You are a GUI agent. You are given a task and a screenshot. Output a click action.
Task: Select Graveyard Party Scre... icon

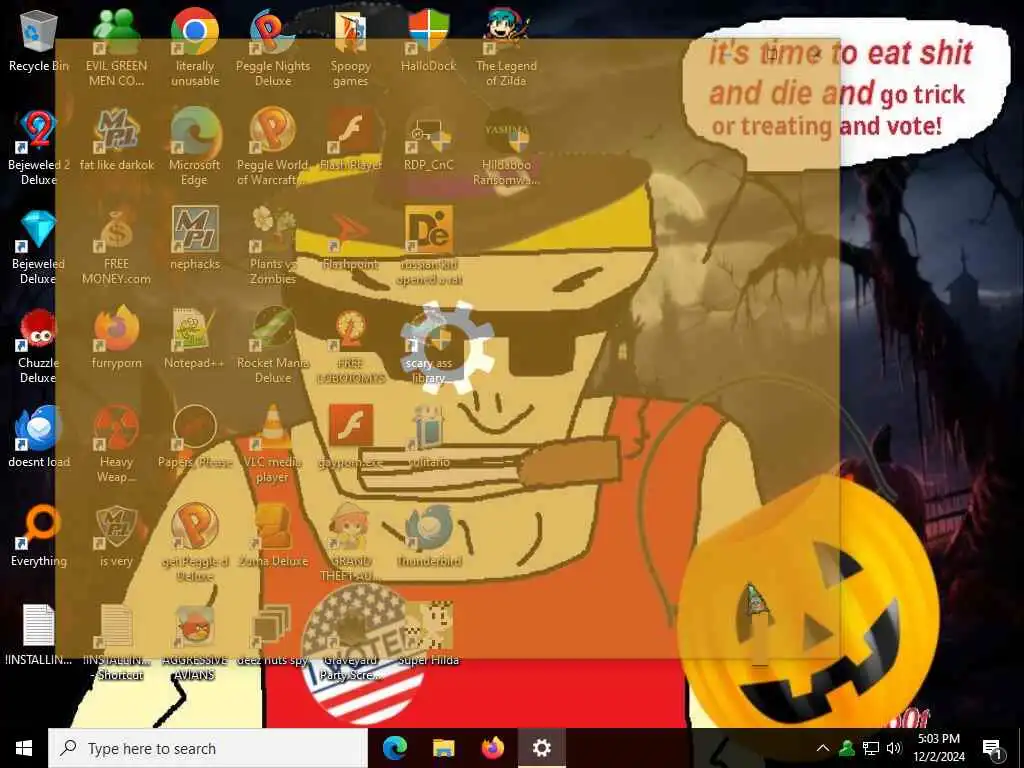350,643
